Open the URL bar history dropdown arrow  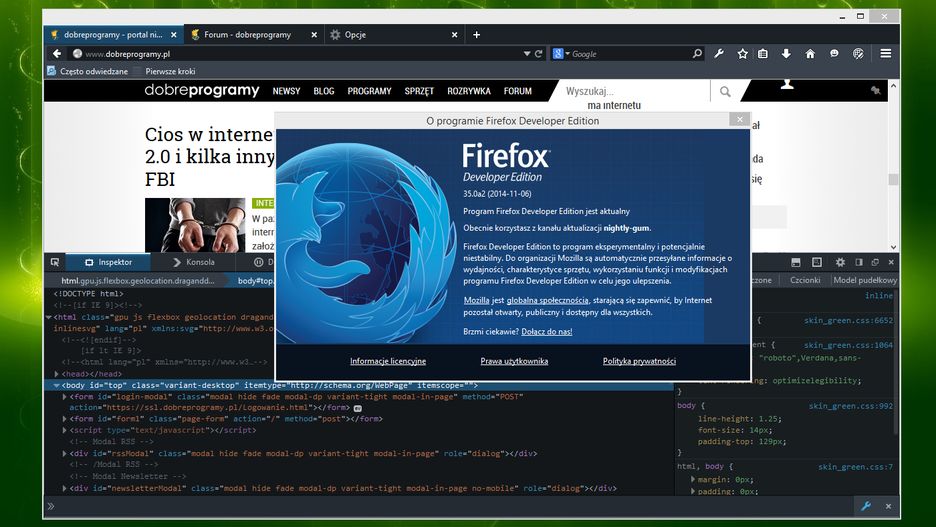click(x=527, y=54)
